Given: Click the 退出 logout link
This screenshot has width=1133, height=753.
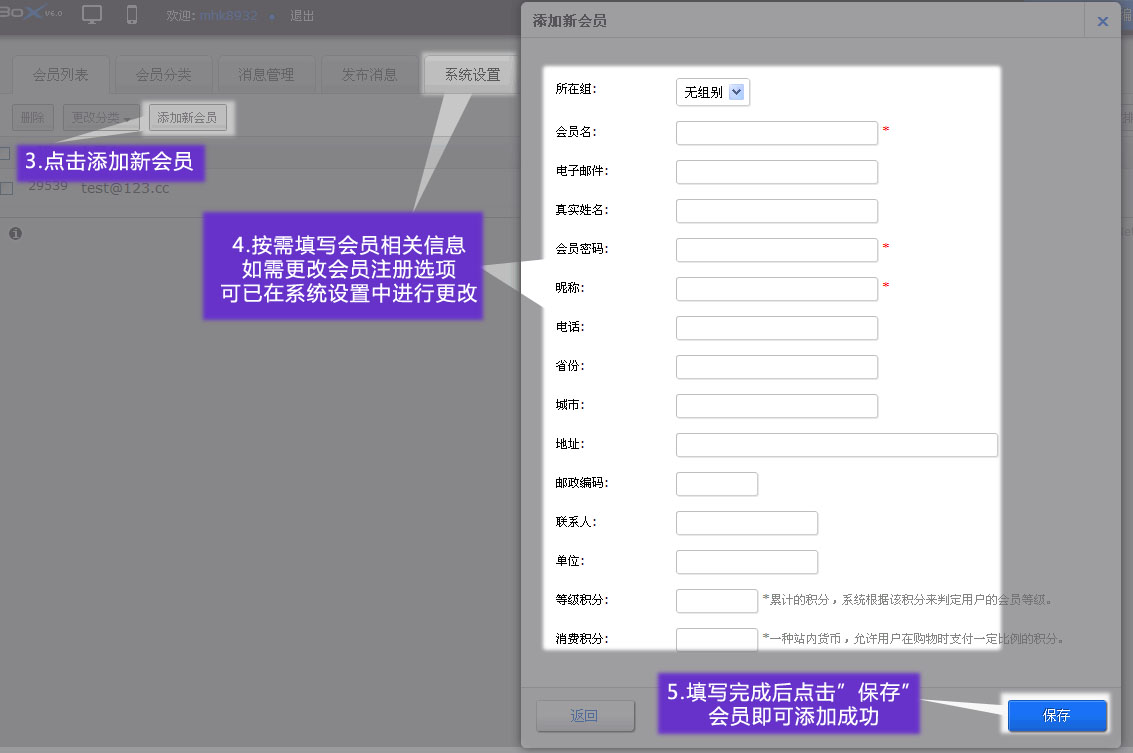Looking at the screenshot, I should [x=301, y=16].
